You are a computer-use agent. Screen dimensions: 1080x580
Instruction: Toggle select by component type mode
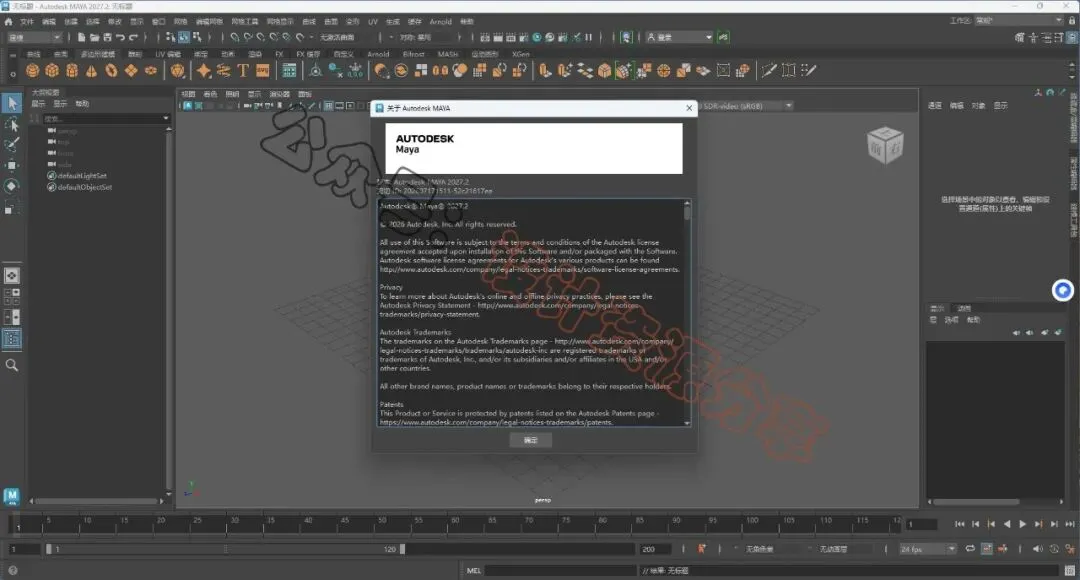[x=198, y=37]
